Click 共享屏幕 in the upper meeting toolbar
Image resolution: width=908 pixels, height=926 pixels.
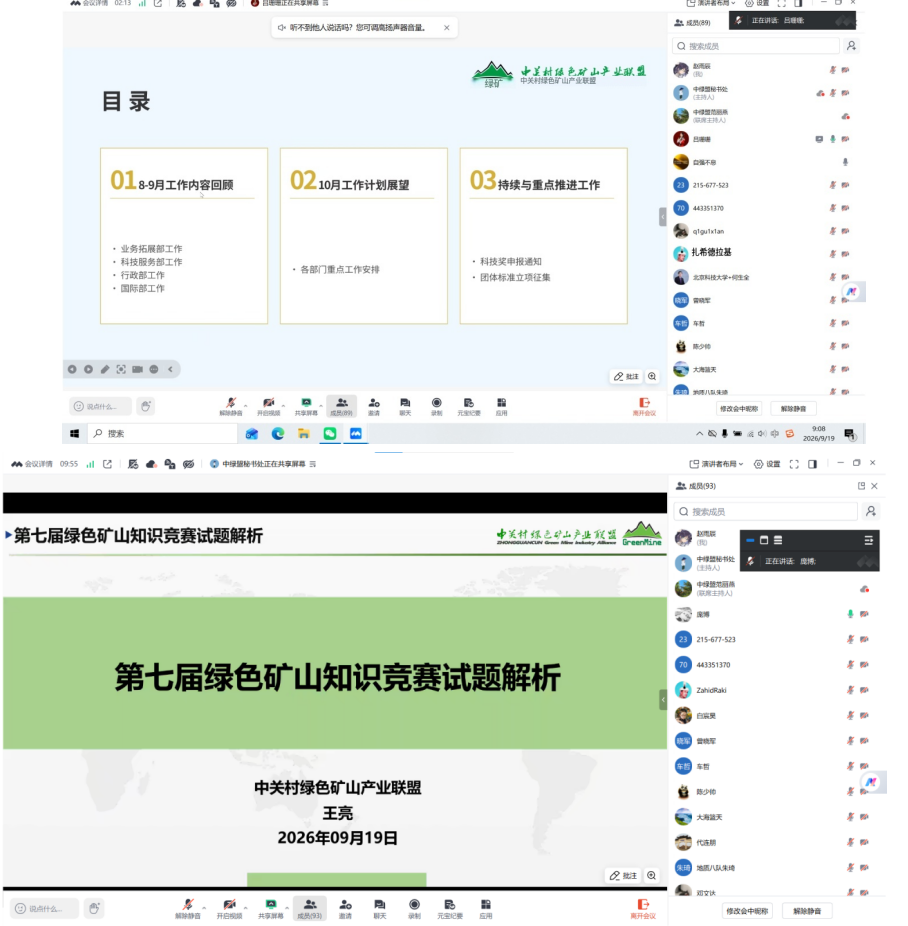point(306,406)
